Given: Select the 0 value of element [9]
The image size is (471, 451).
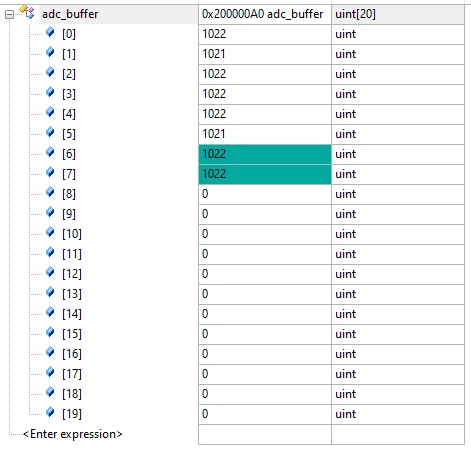Looking at the screenshot, I should tap(265, 214).
